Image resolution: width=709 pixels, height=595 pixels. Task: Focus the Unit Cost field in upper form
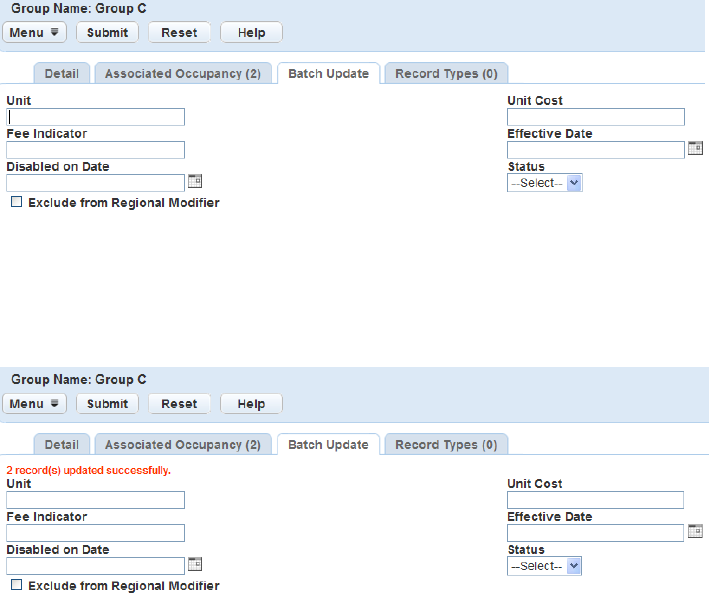[x=596, y=117]
